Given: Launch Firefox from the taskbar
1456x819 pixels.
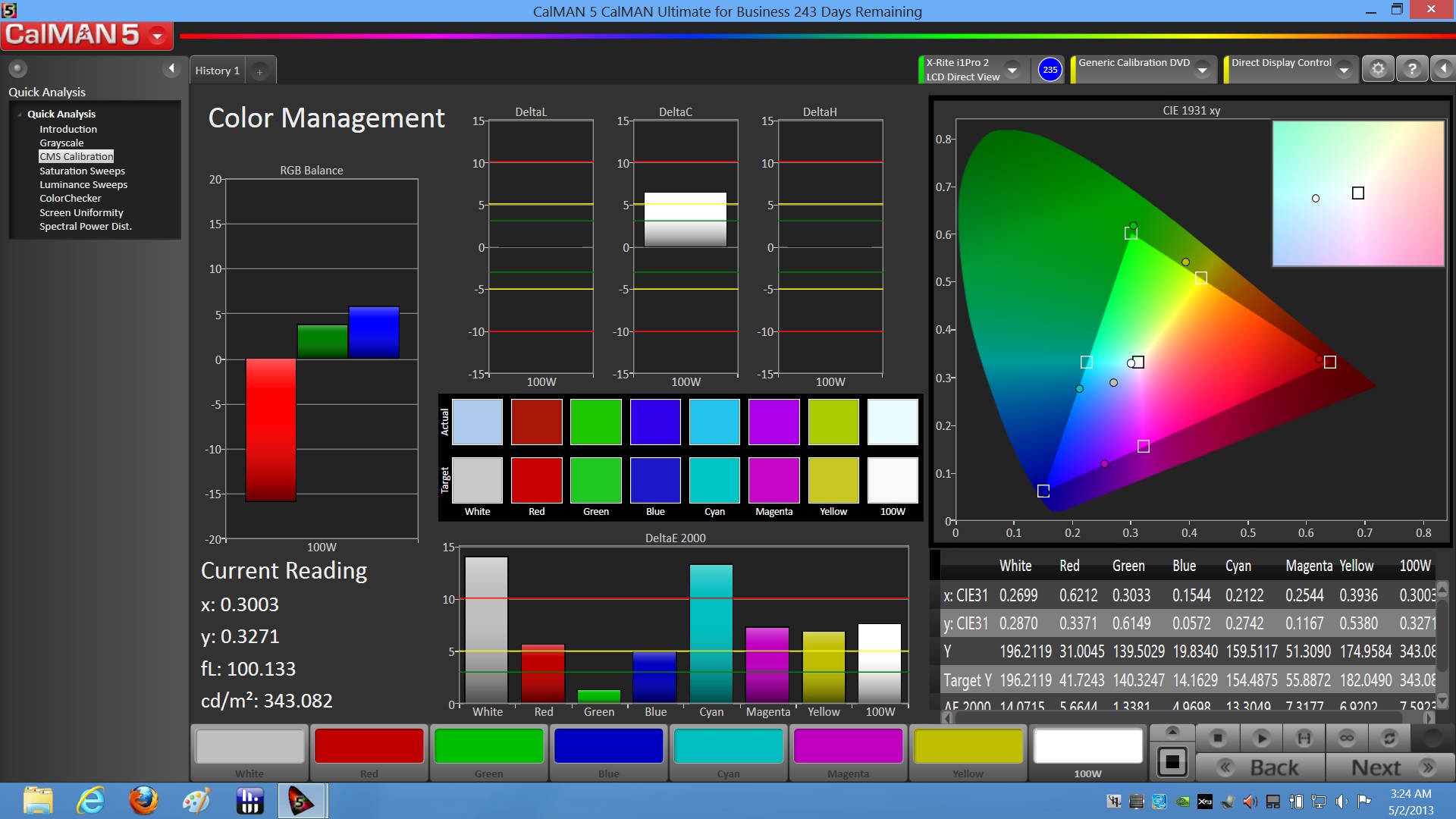Looking at the screenshot, I should coord(143,801).
